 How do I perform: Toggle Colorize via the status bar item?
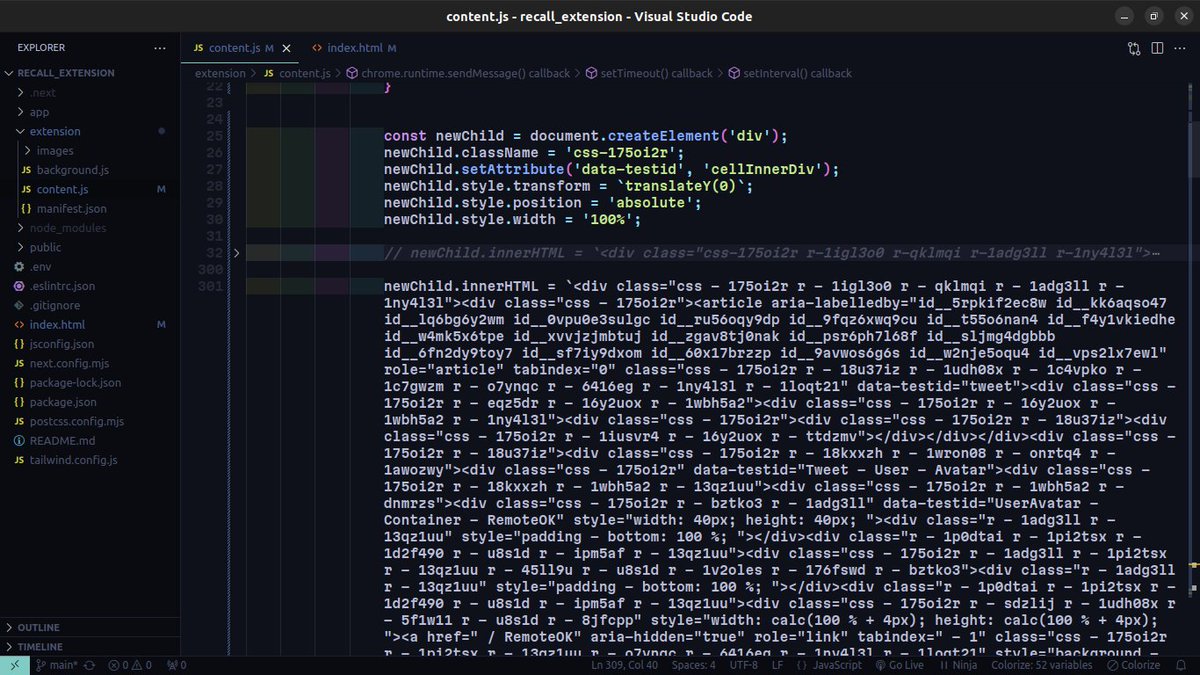click(1136, 665)
